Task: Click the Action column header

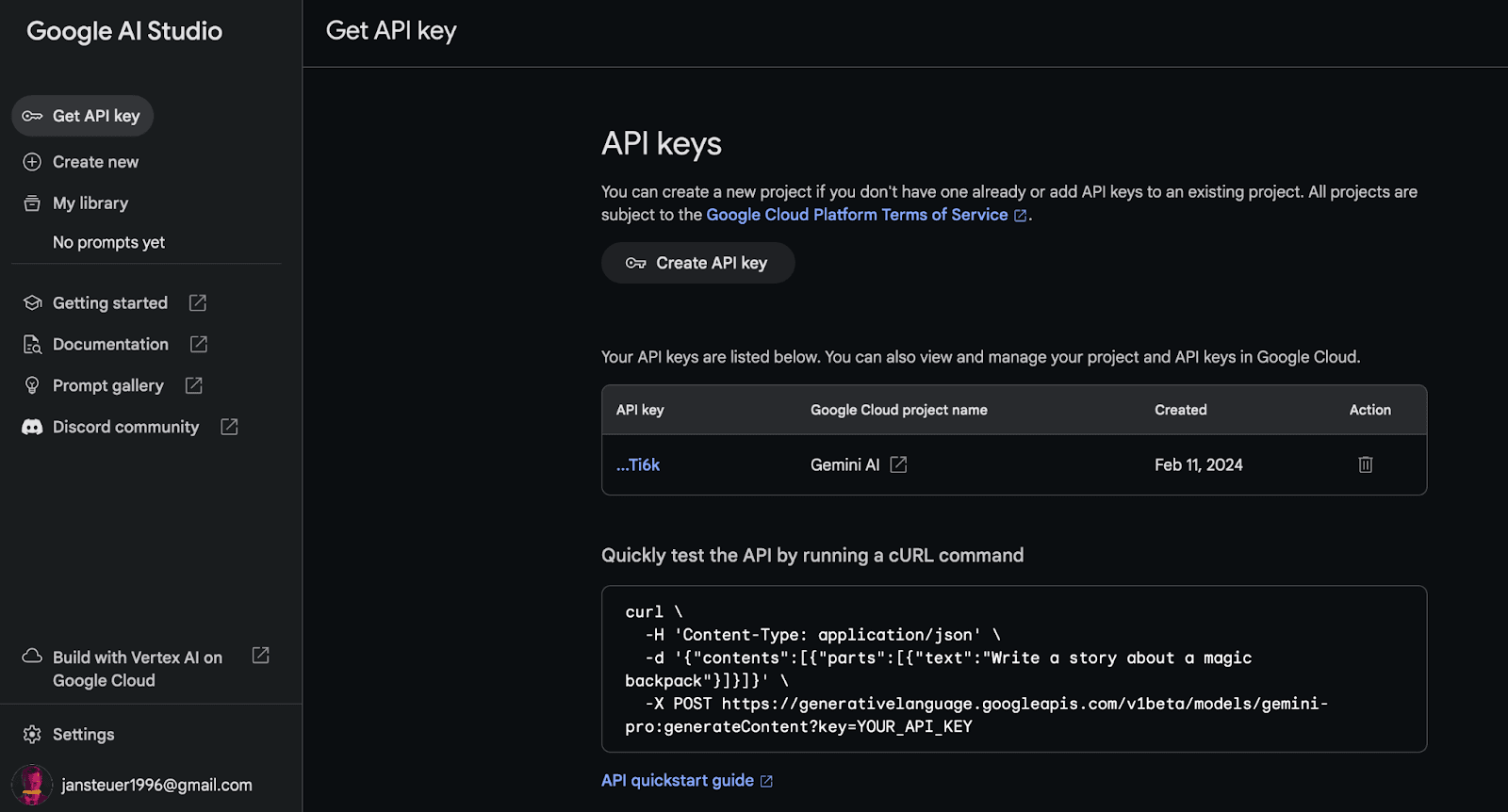Action: 1370,410
